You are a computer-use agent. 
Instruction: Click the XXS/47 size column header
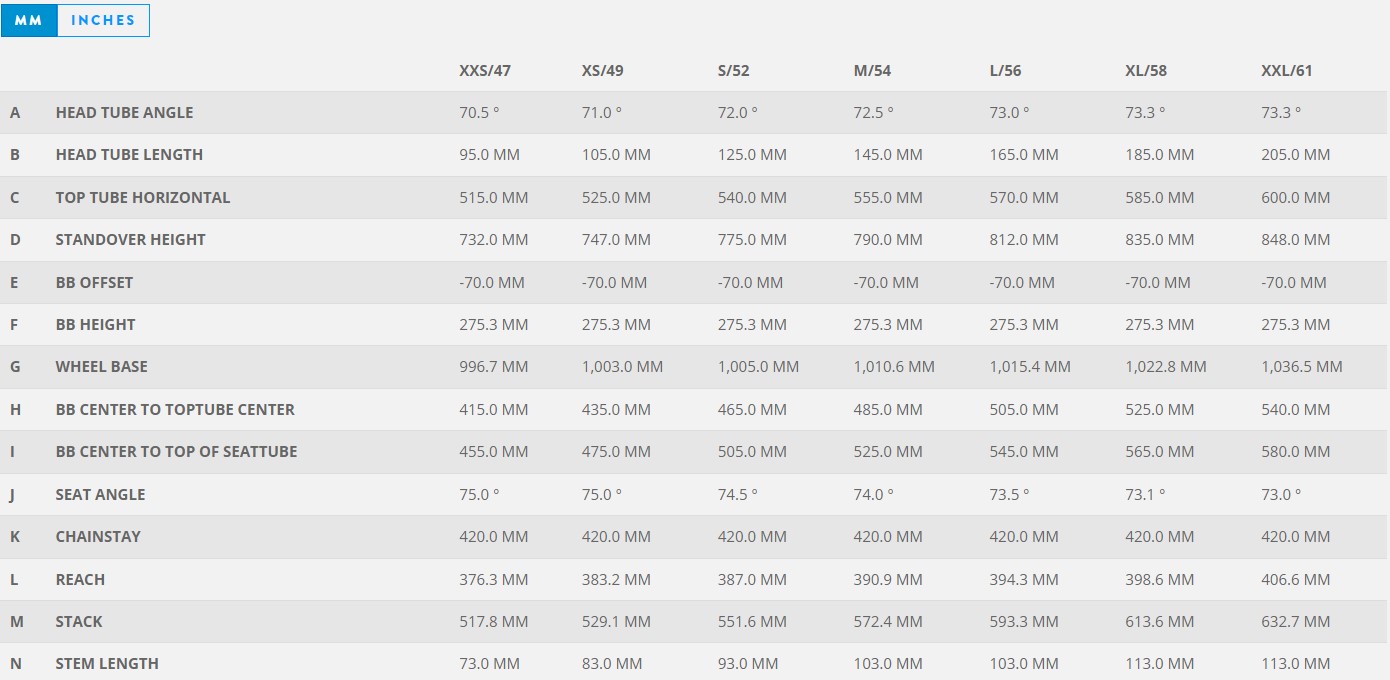(x=485, y=70)
